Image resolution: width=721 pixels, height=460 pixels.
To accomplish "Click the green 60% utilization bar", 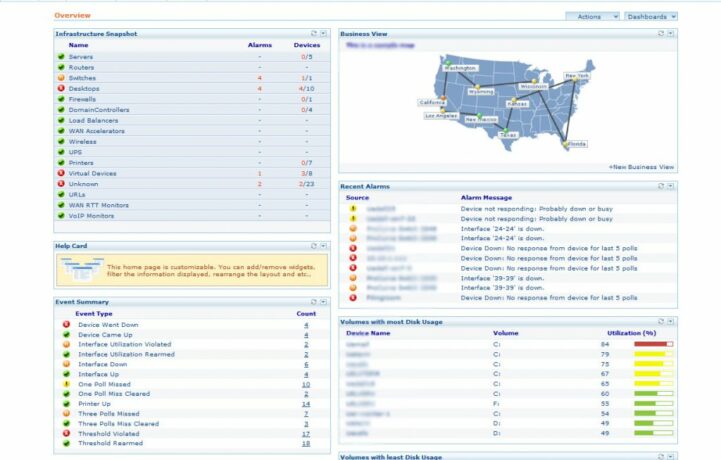I will 653,394.
